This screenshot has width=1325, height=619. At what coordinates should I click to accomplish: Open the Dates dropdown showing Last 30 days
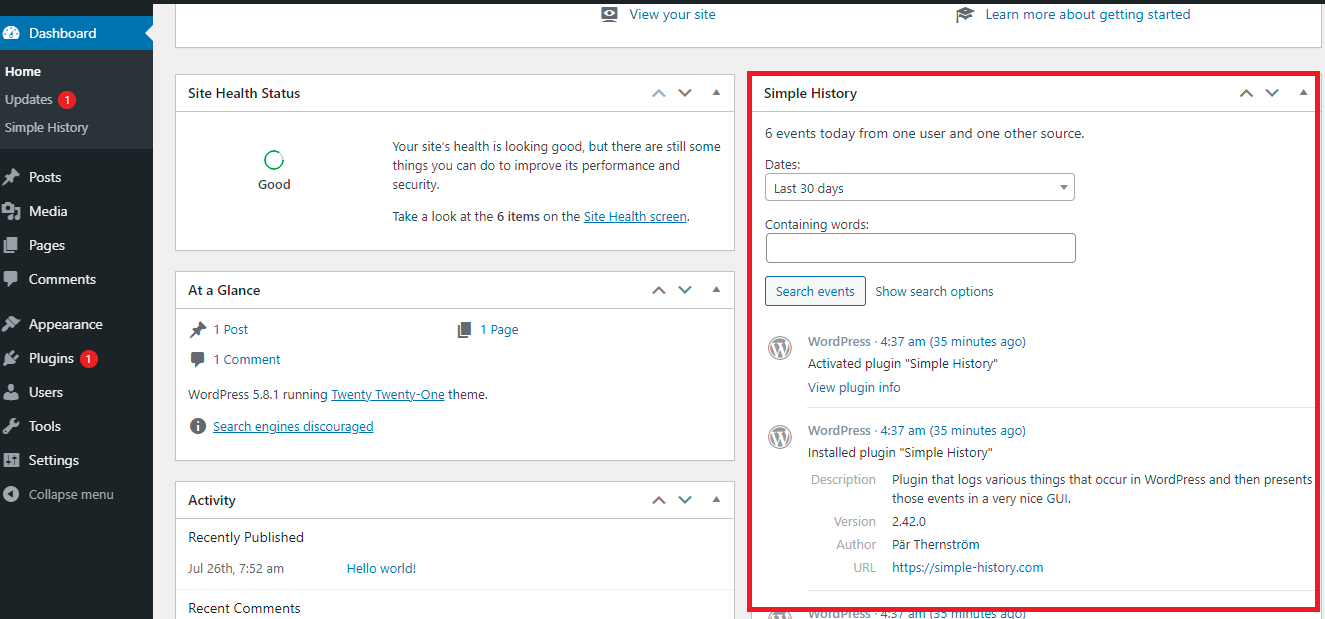tap(920, 188)
